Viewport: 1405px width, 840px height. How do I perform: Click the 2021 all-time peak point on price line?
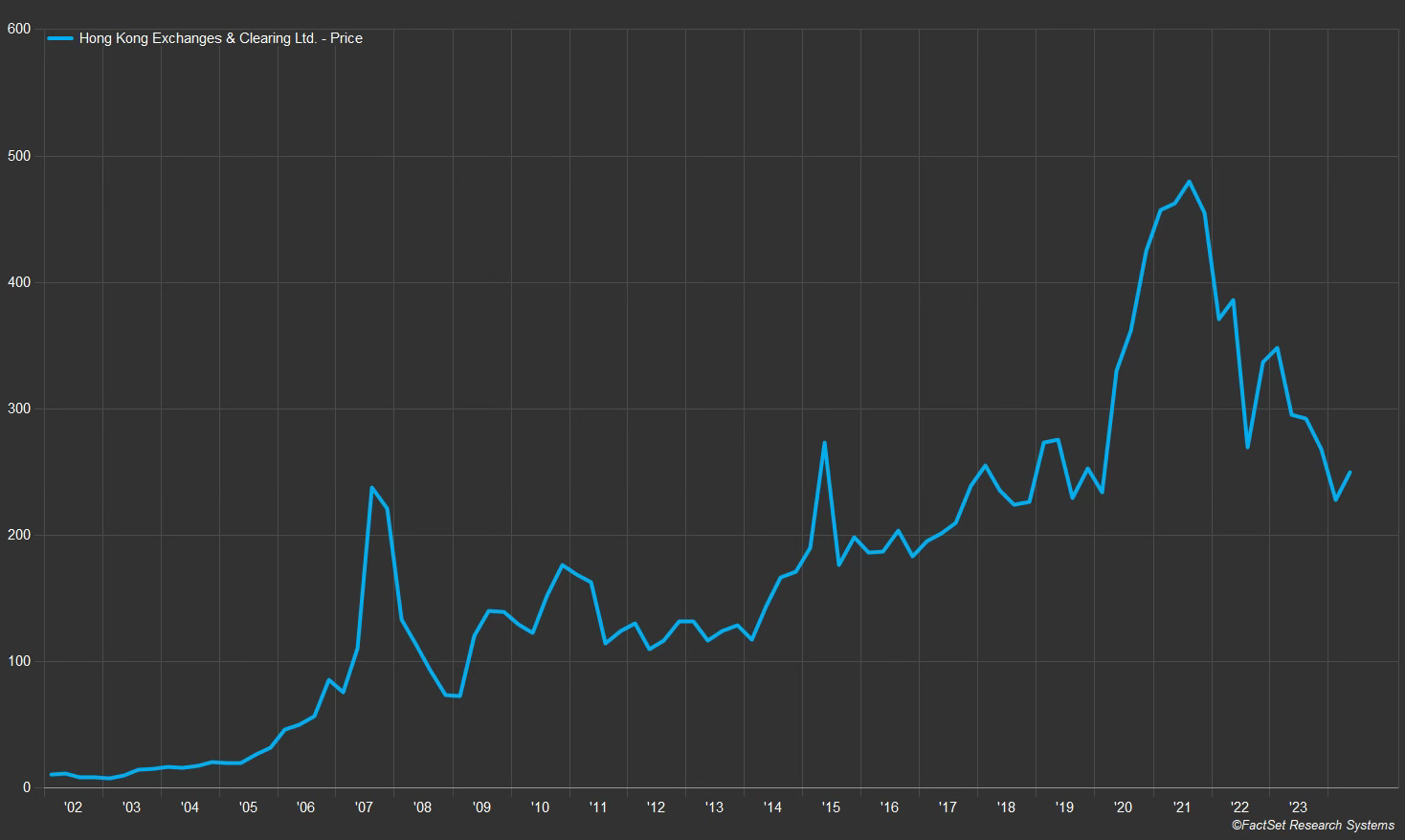(1190, 182)
